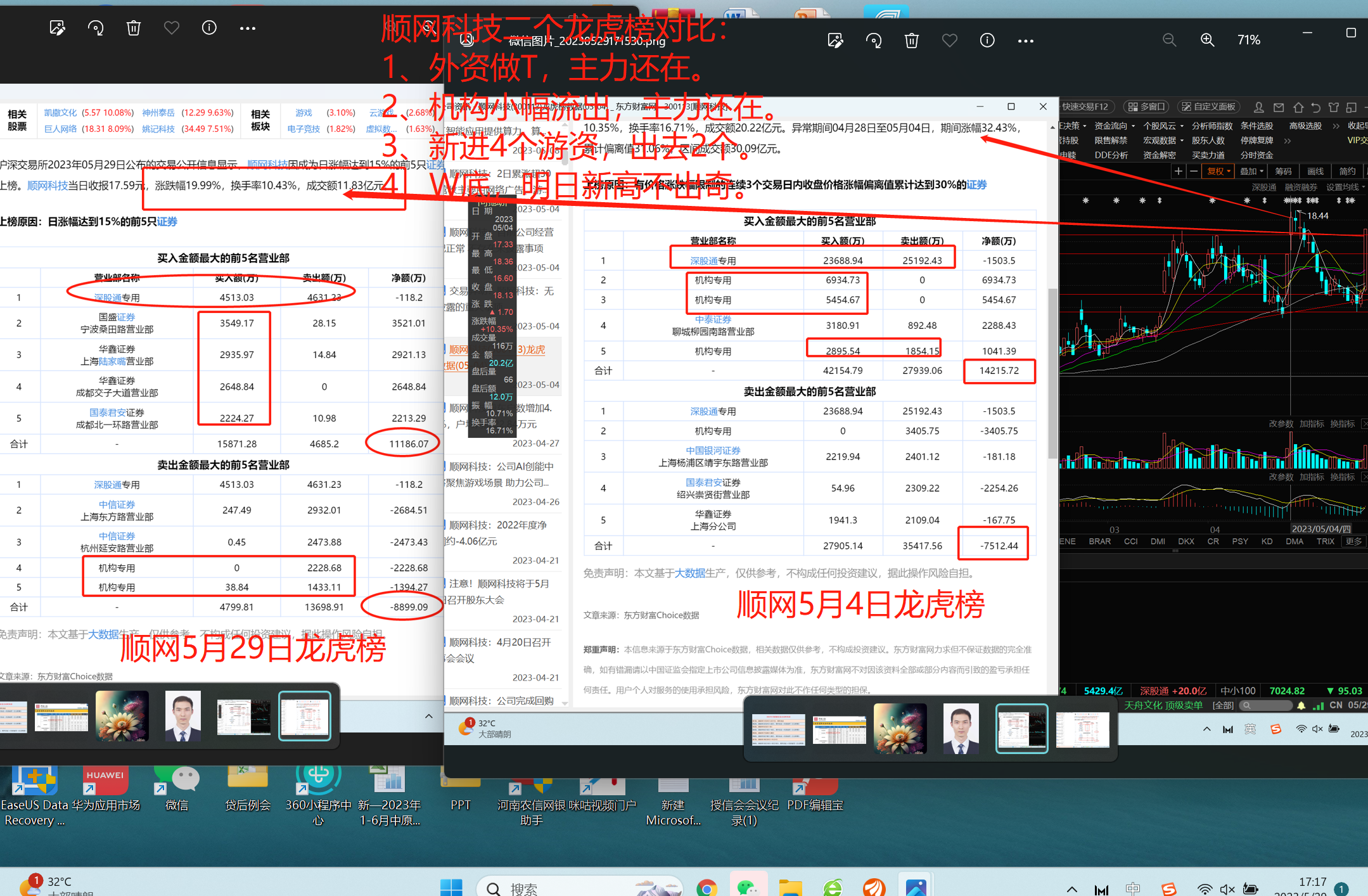The image size is (1368, 896).
Task: Show file info in the rear Photos window
Action: point(209,28)
